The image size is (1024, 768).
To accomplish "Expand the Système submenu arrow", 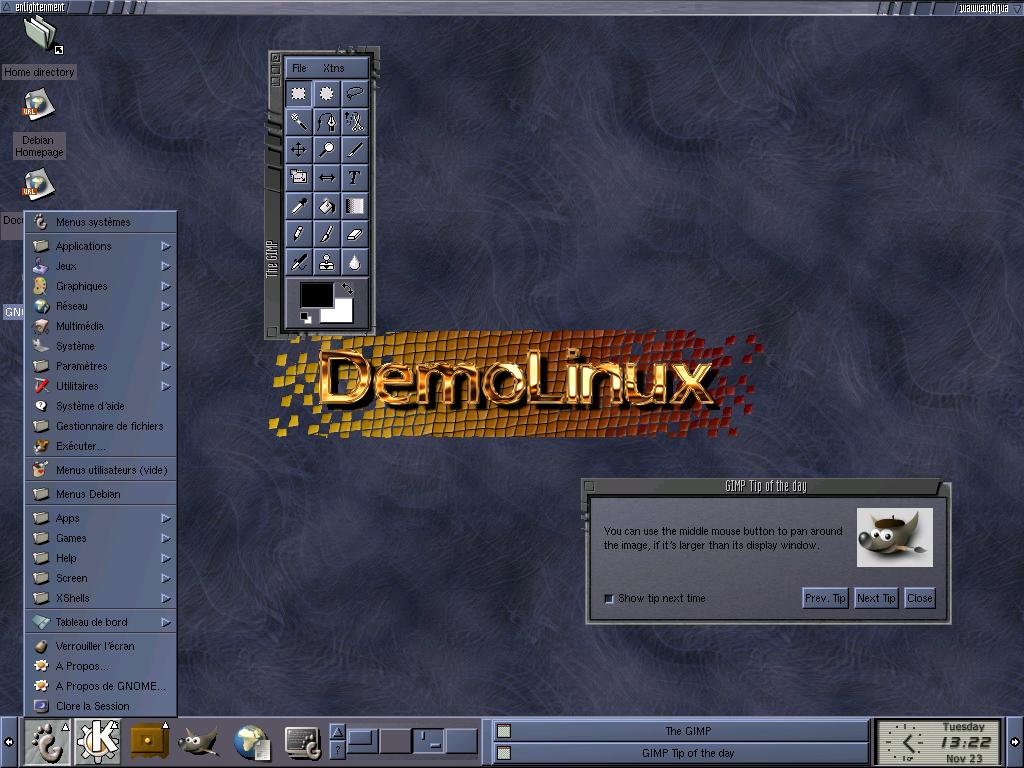I will (166, 346).
